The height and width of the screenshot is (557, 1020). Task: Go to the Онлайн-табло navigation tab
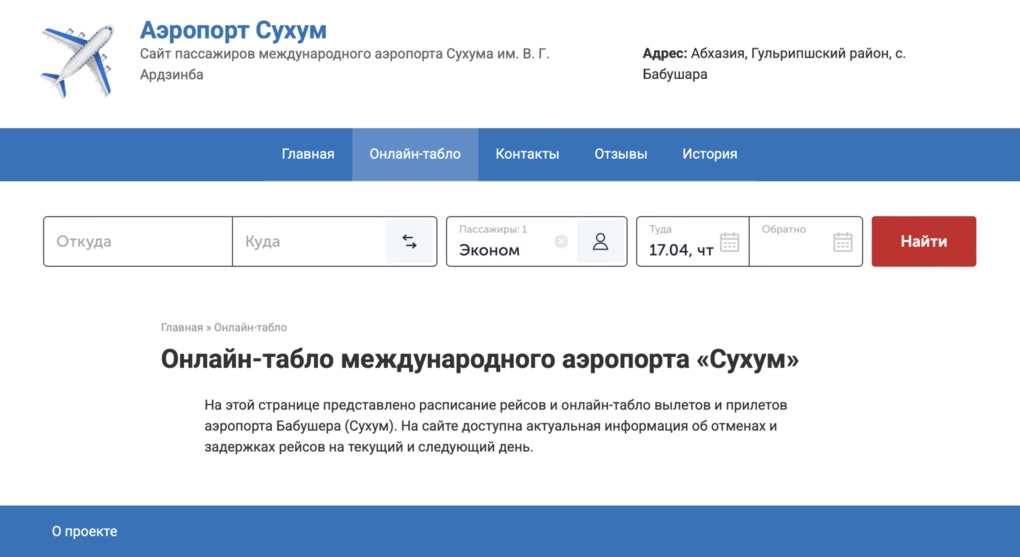[415, 154]
